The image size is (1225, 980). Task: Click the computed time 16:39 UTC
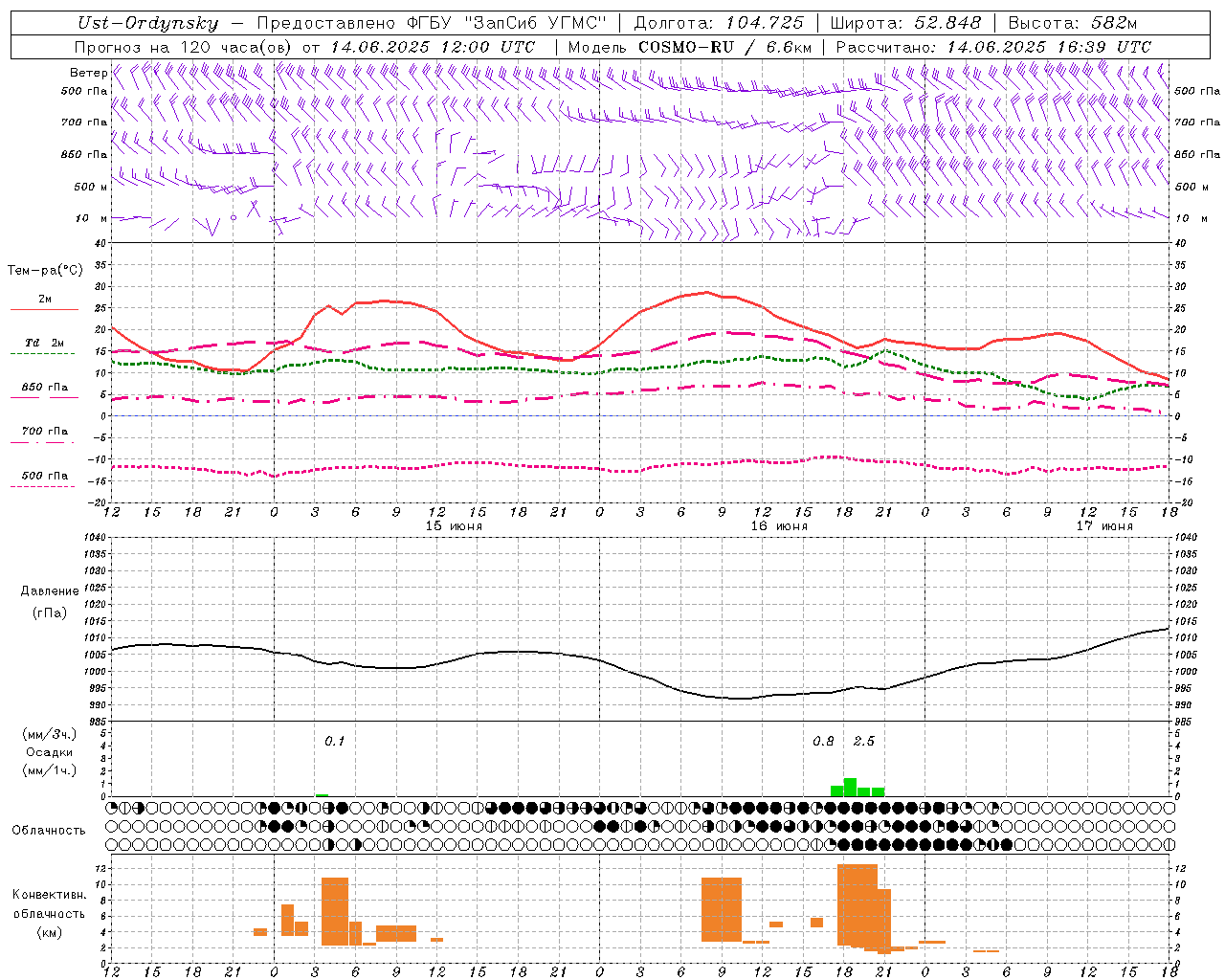click(1104, 47)
